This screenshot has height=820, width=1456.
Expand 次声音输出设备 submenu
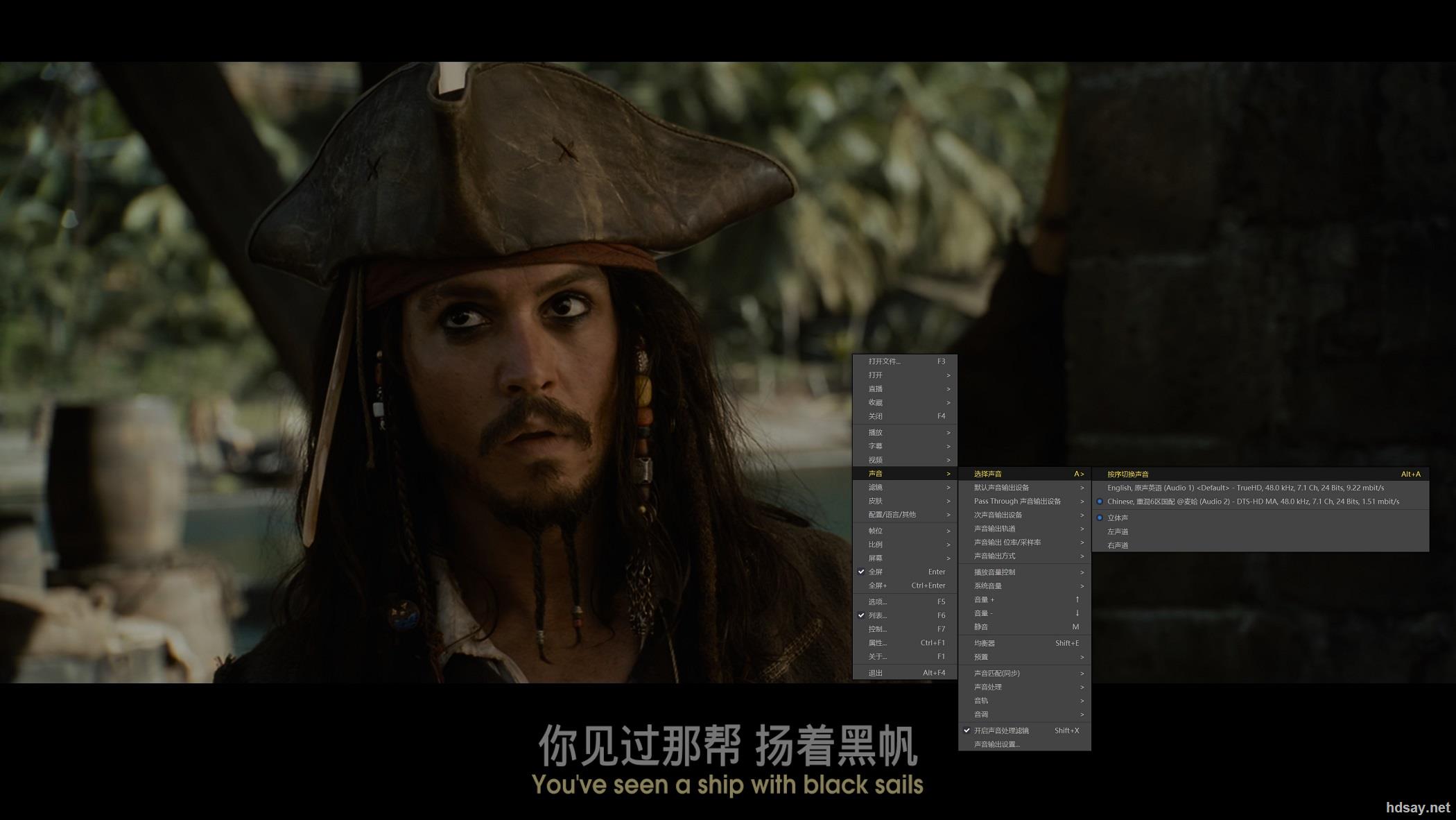[1025, 515]
